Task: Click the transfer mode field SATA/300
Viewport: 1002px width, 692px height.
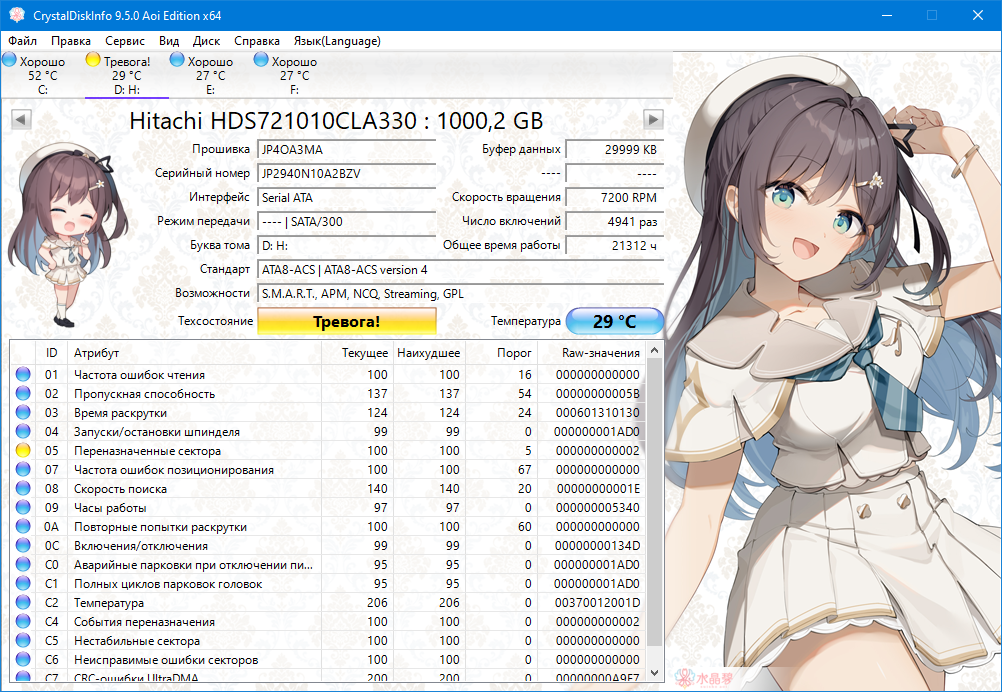Action: coord(346,222)
